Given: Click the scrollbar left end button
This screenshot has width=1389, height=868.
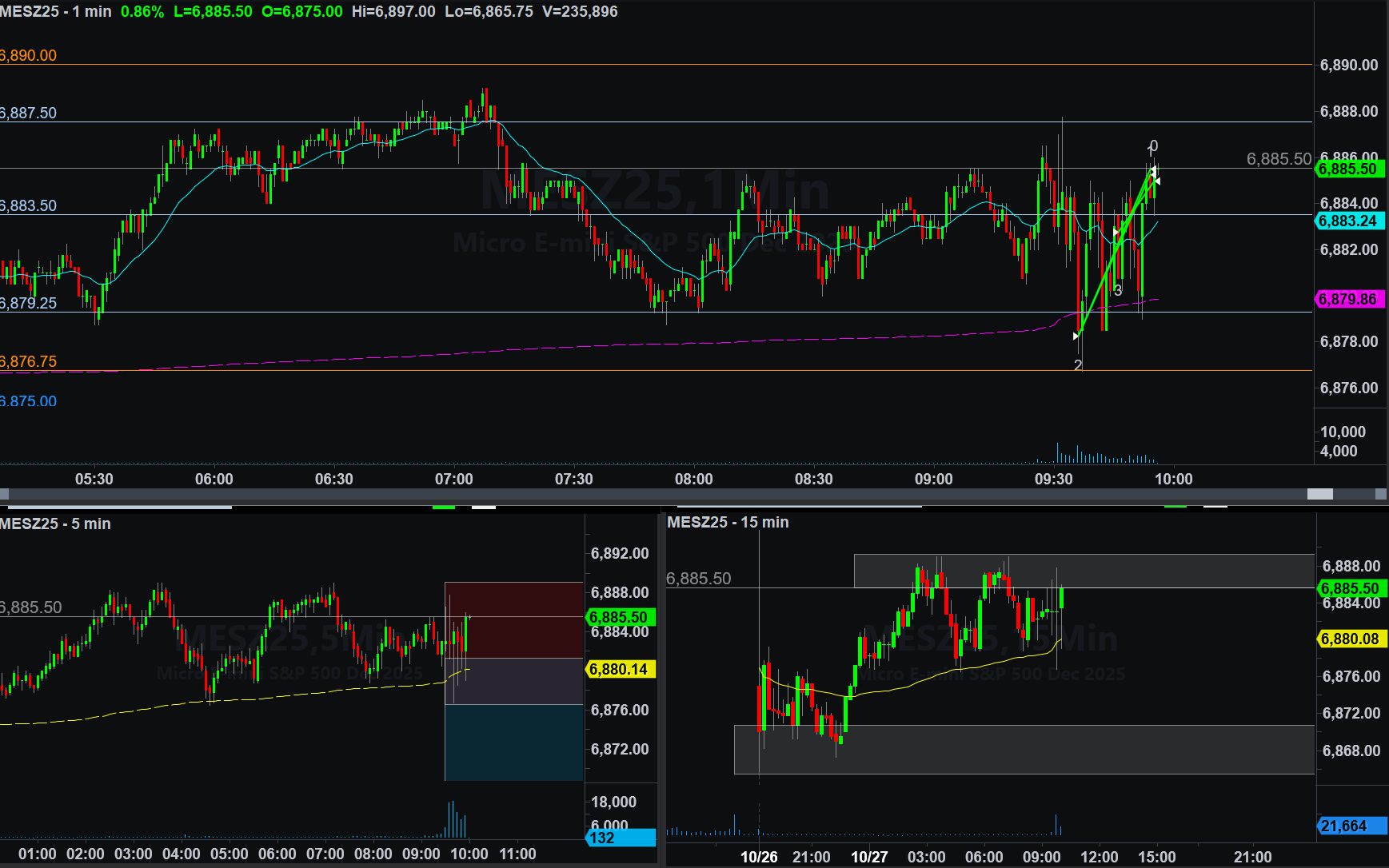Looking at the screenshot, I should (4, 495).
